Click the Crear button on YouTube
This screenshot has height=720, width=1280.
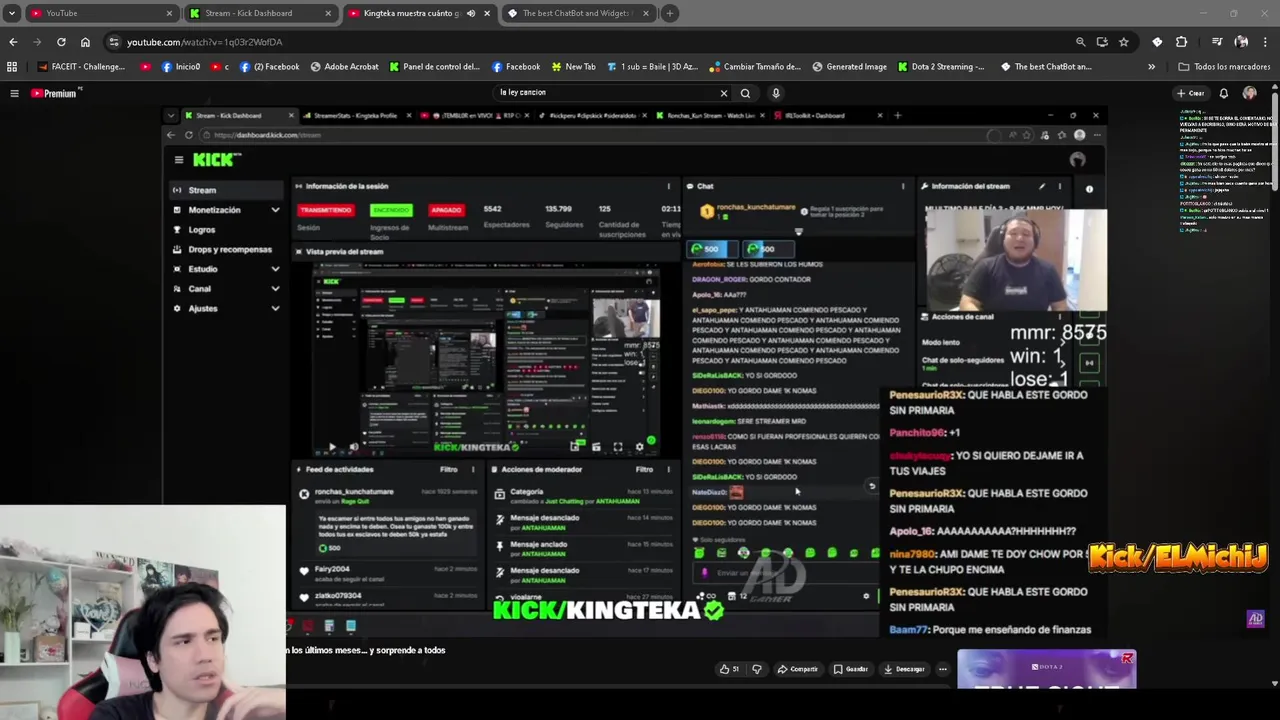(x=1190, y=93)
